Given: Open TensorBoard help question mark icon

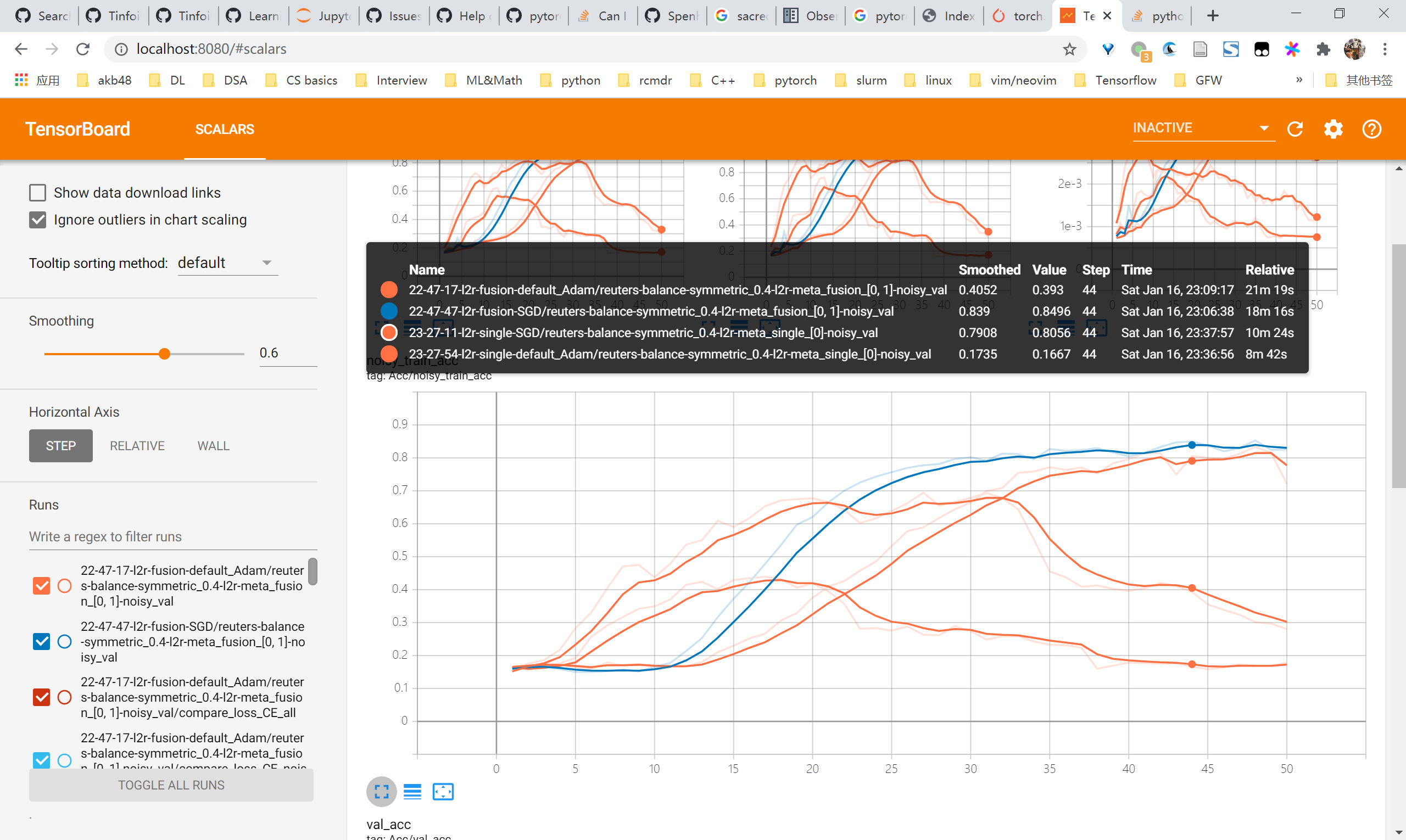Looking at the screenshot, I should pos(1371,129).
